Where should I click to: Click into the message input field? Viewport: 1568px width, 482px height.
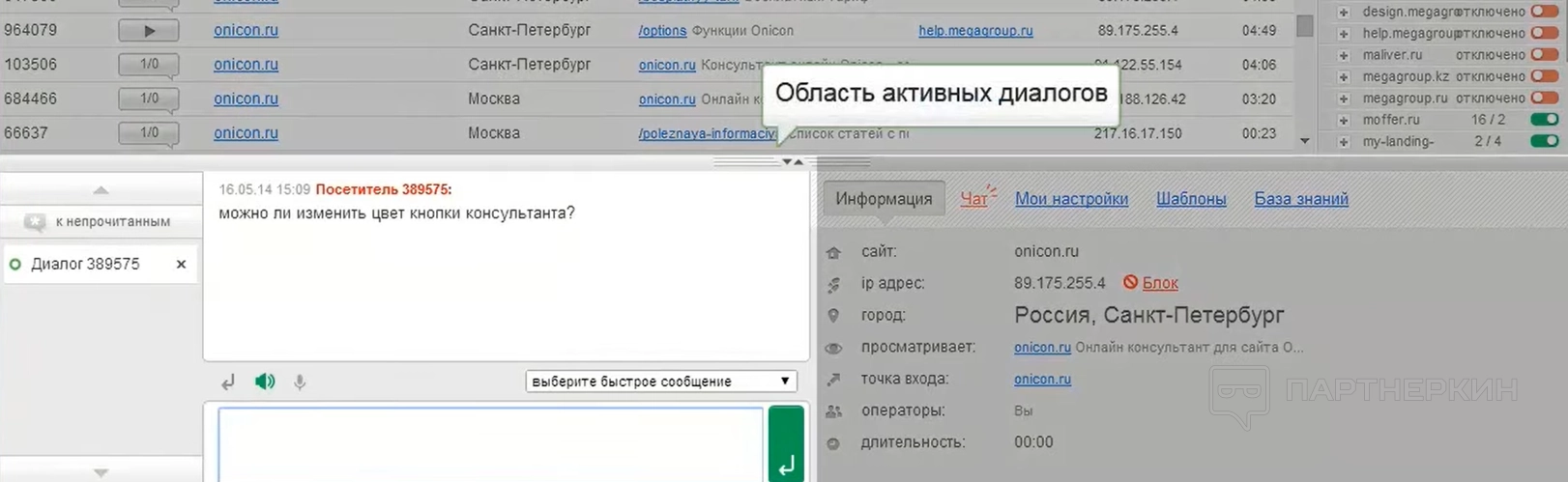tap(490, 444)
